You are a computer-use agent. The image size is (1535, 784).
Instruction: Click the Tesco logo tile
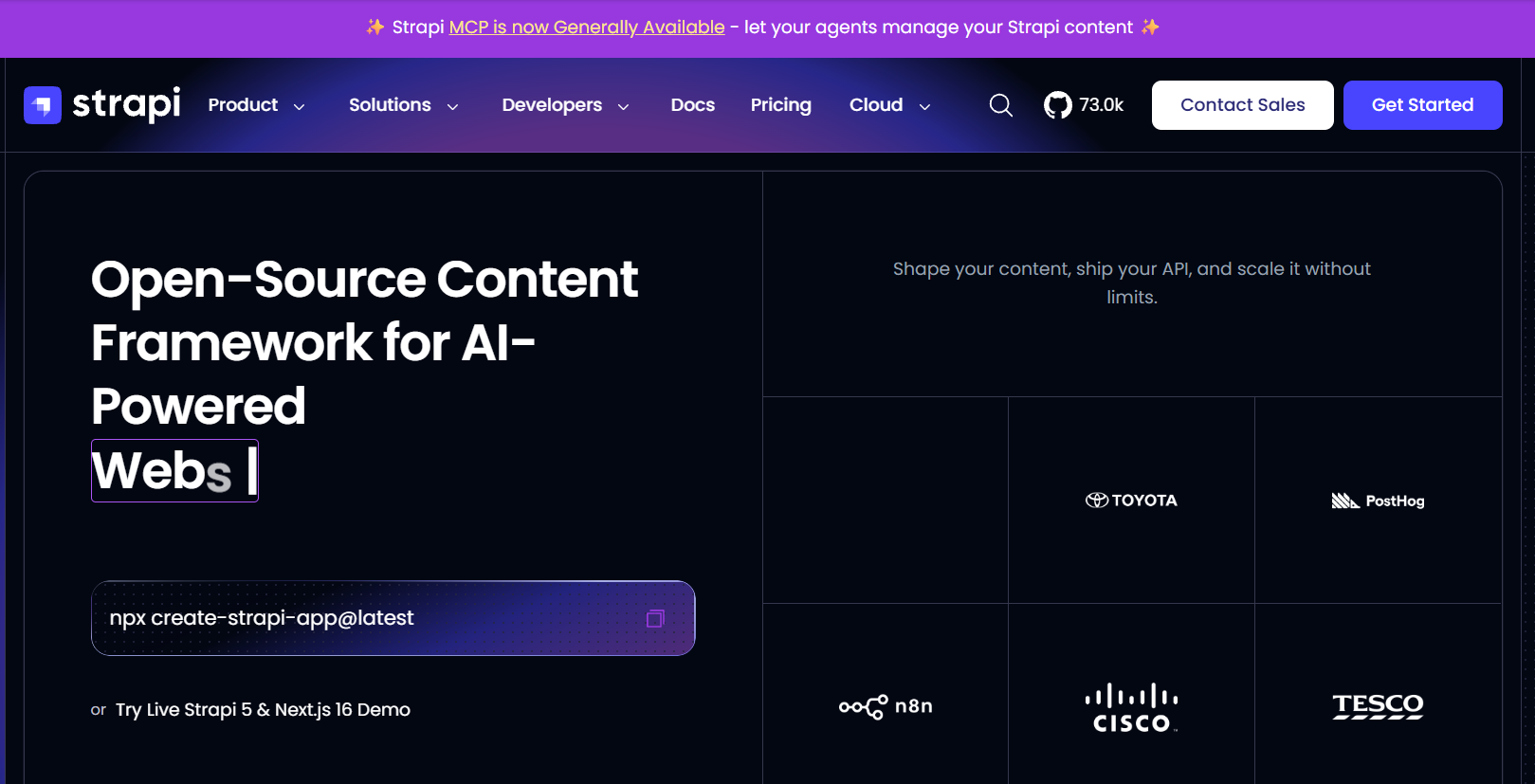click(1379, 706)
